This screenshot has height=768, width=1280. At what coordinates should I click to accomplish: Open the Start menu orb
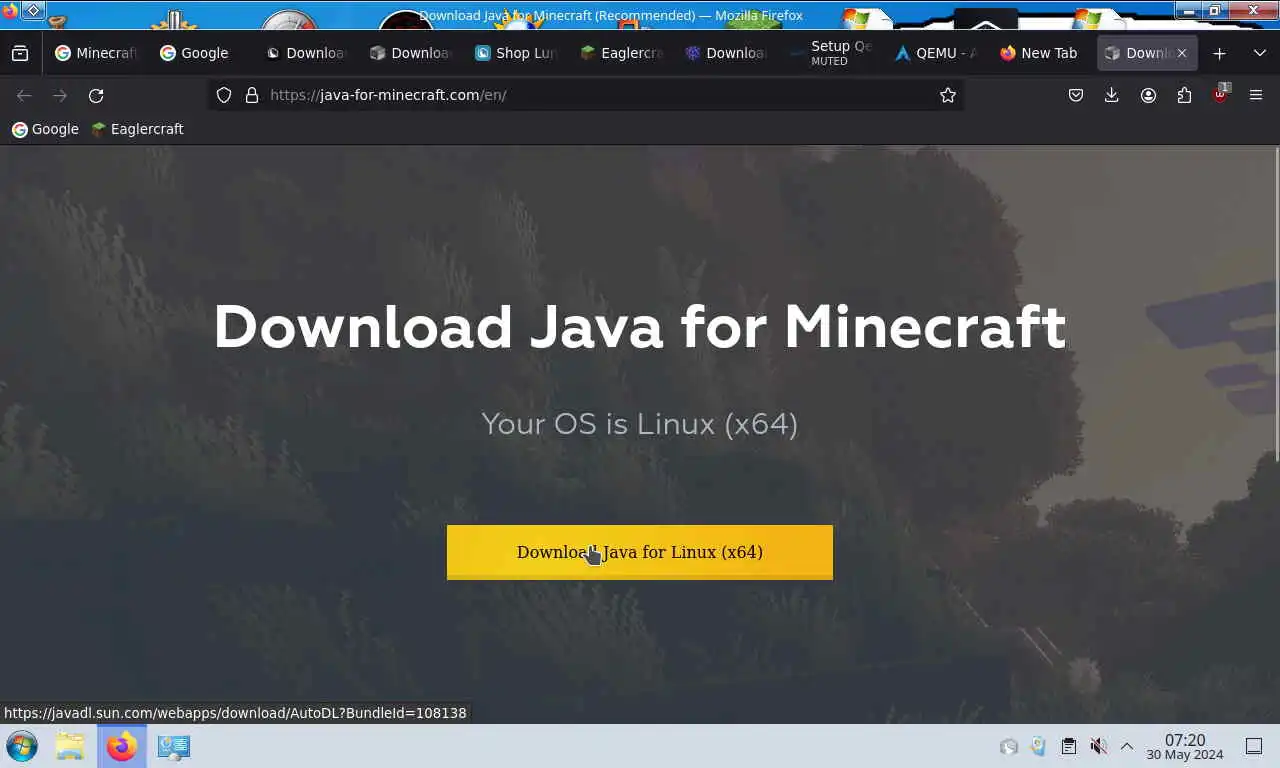pyautogui.click(x=22, y=746)
